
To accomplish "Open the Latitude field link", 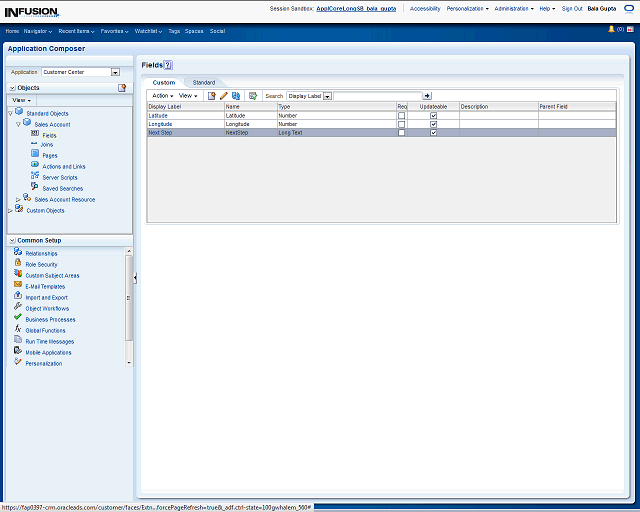I will click(158, 116).
